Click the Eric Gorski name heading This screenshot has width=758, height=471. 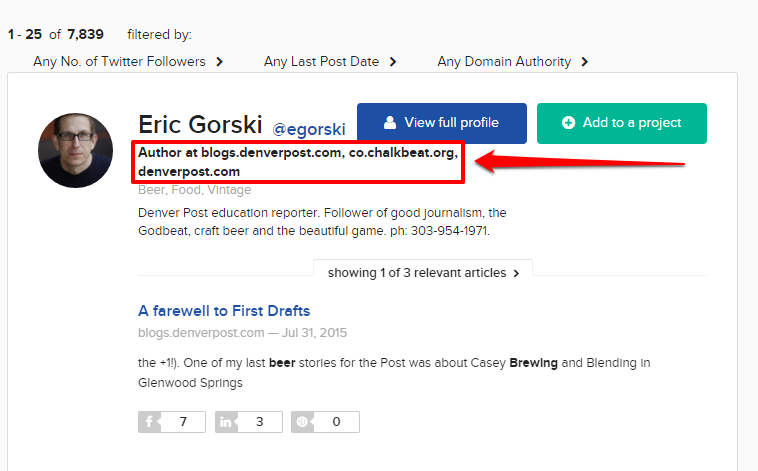tap(200, 124)
